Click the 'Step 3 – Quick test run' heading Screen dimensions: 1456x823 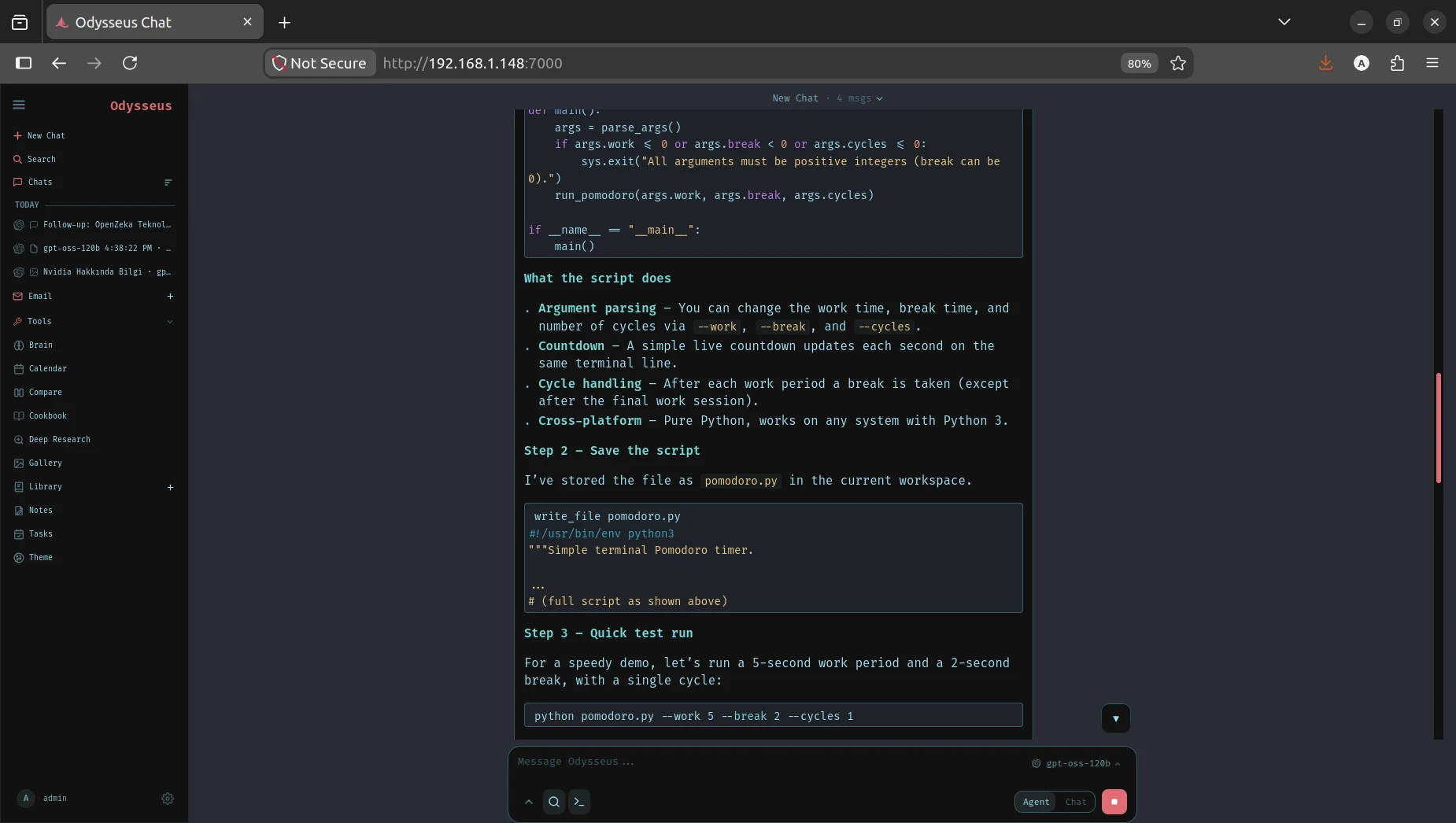coord(608,633)
